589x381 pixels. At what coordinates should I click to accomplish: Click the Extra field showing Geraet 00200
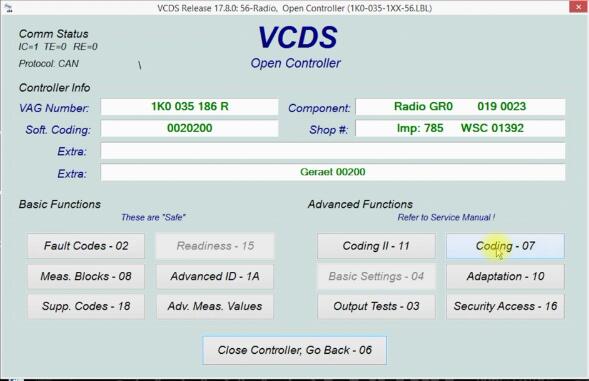[x=333, y=172]
